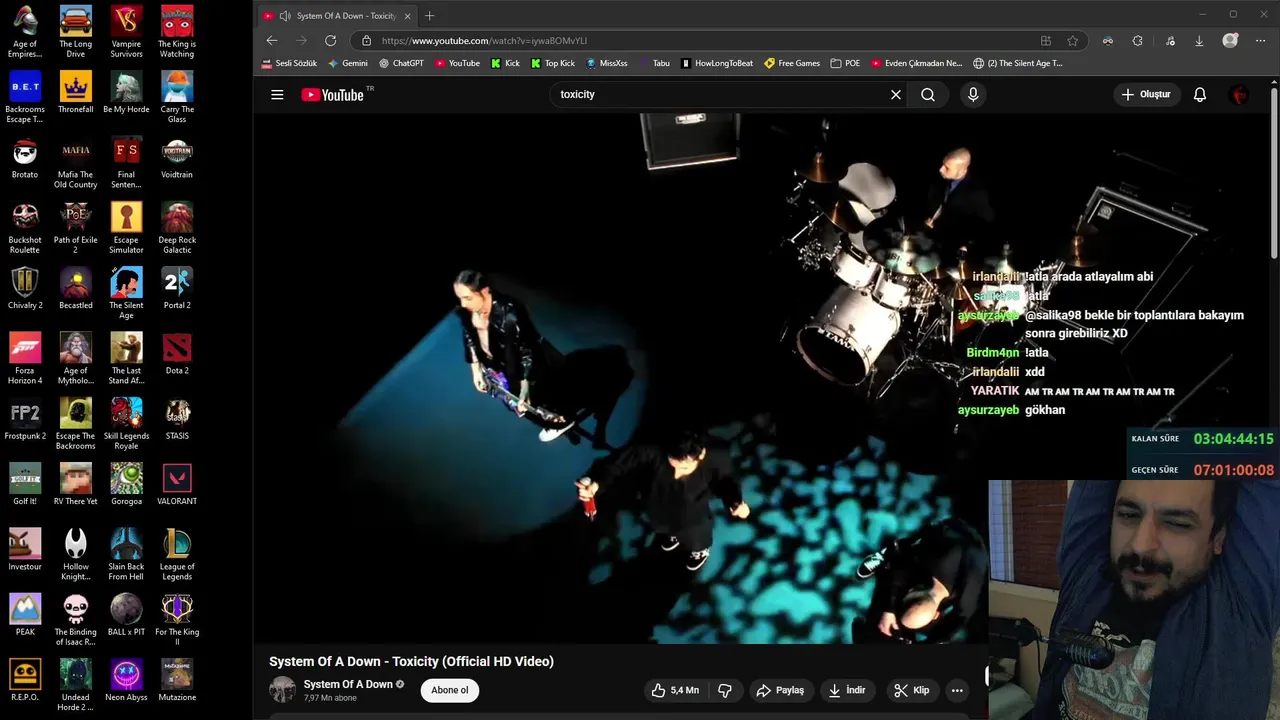Open browser settings and more menu
The width and height of the screenshot is (1280, 720).
tap(1261, 41)
